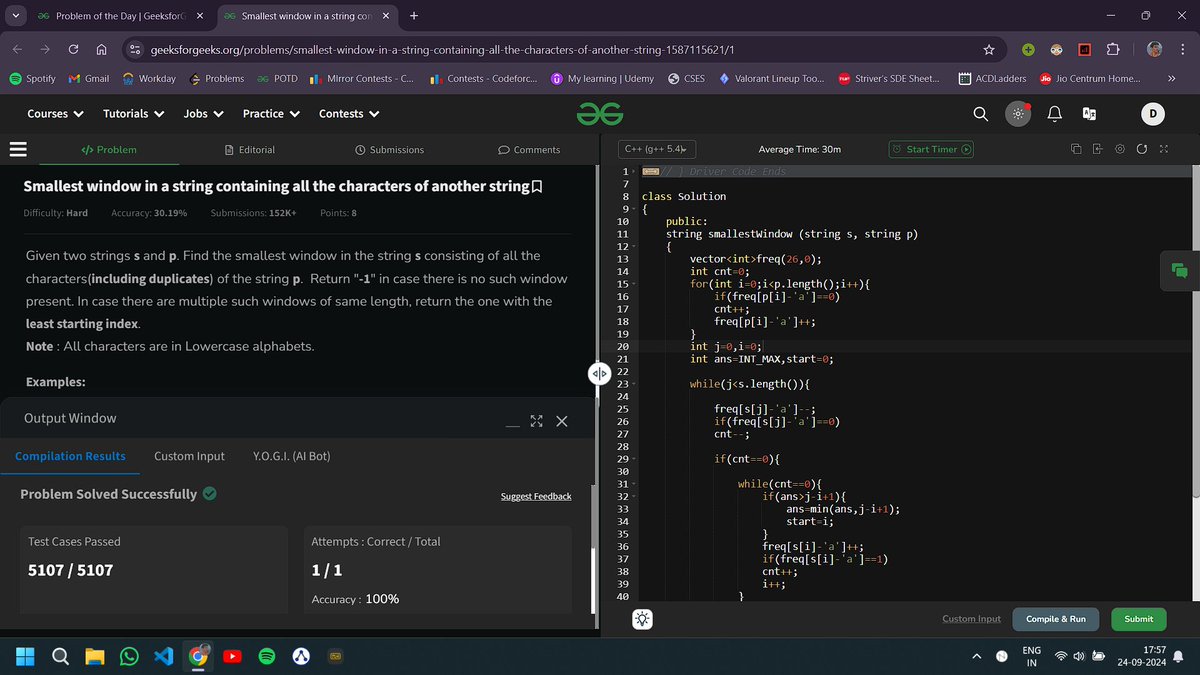
Task: Expand the Courses menu
Action: coord(55,114)
